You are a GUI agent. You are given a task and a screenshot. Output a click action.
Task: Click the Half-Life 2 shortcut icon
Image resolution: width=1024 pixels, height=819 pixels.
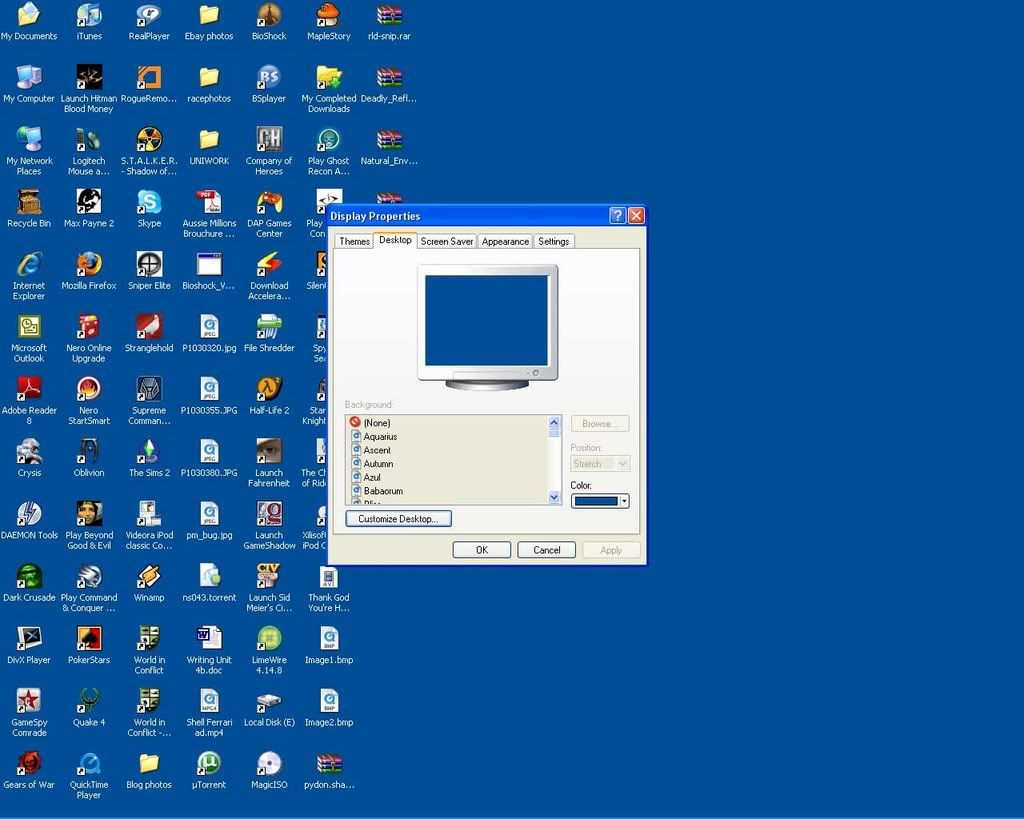[x=269, y=390]
